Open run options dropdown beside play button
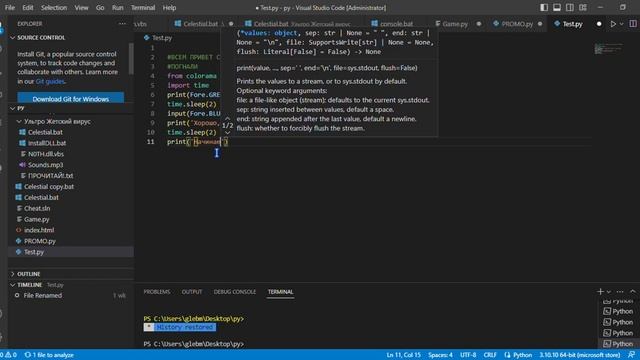The image size is (640, 360). [621, 24]
